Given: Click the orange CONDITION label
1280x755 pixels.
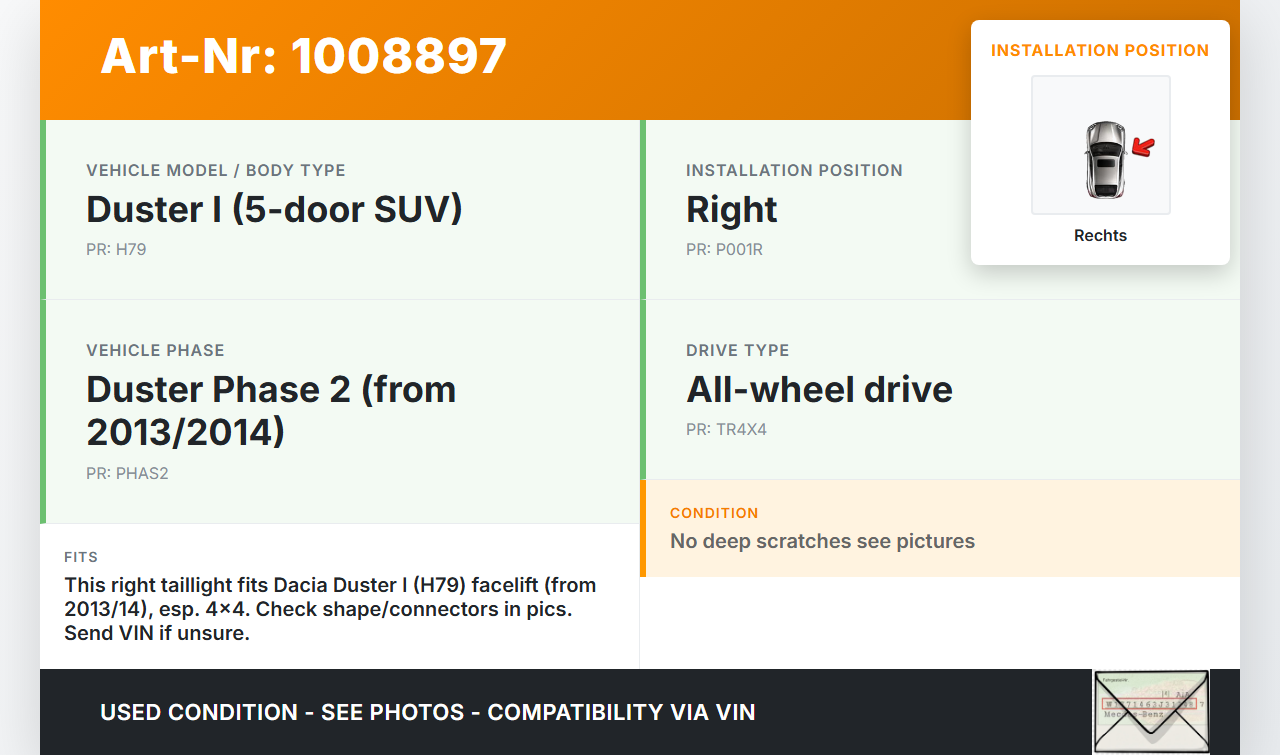Looking at the screenshot, I should tap(714, 513).
